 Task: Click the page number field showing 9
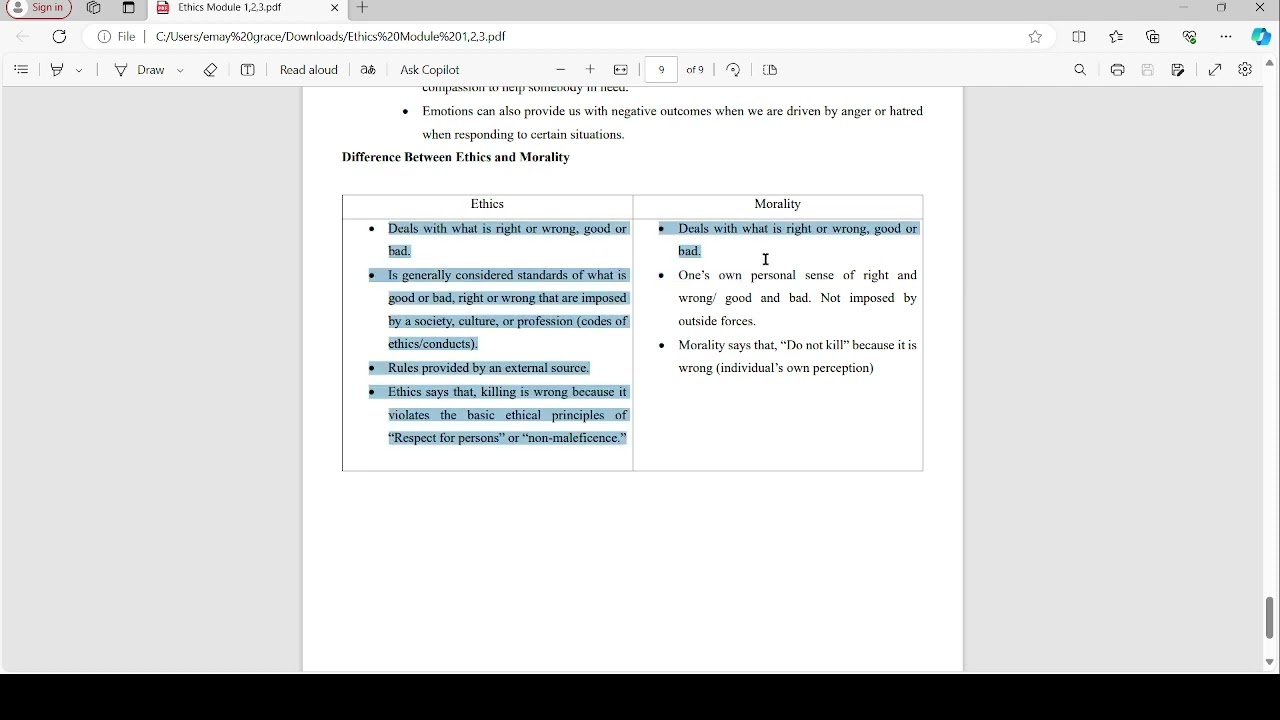coord(661,70)
